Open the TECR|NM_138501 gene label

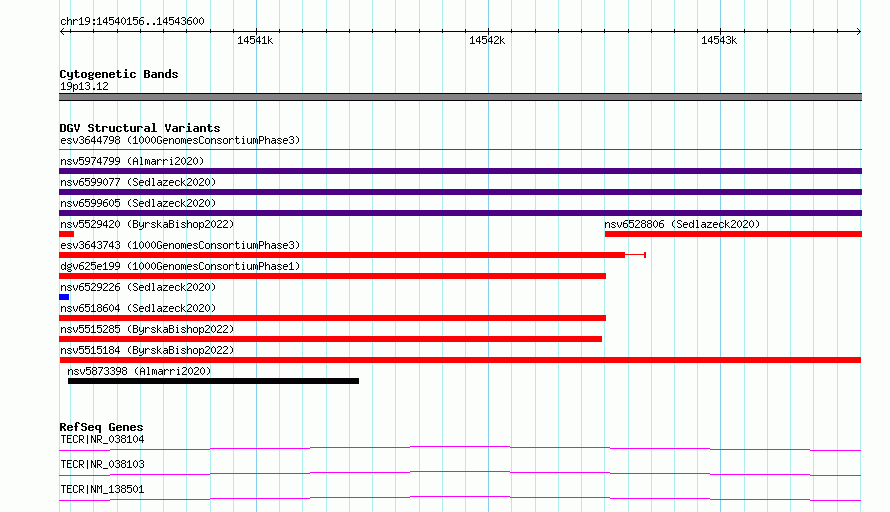(x=102, y=489)
